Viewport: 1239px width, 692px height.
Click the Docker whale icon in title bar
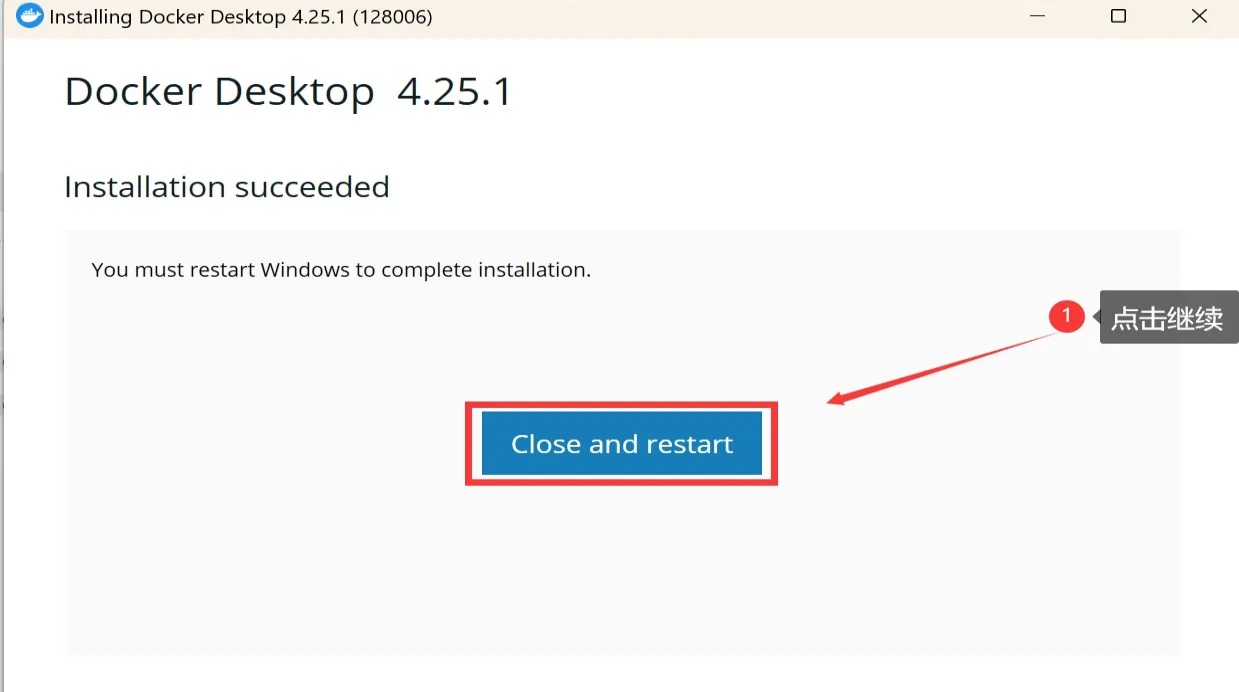tap(30, 16)
